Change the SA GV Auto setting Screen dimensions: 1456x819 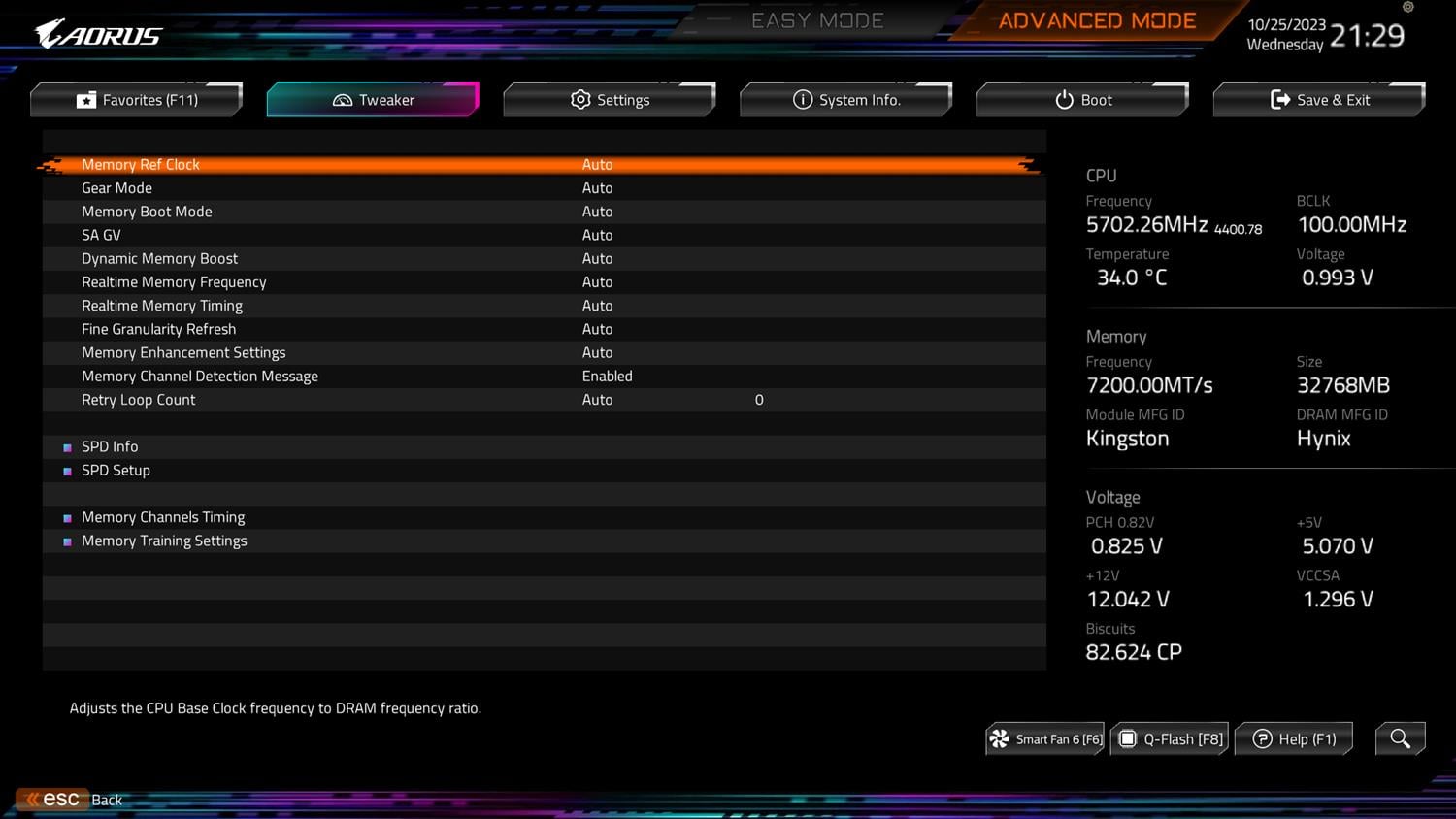[x=597, y=235]
